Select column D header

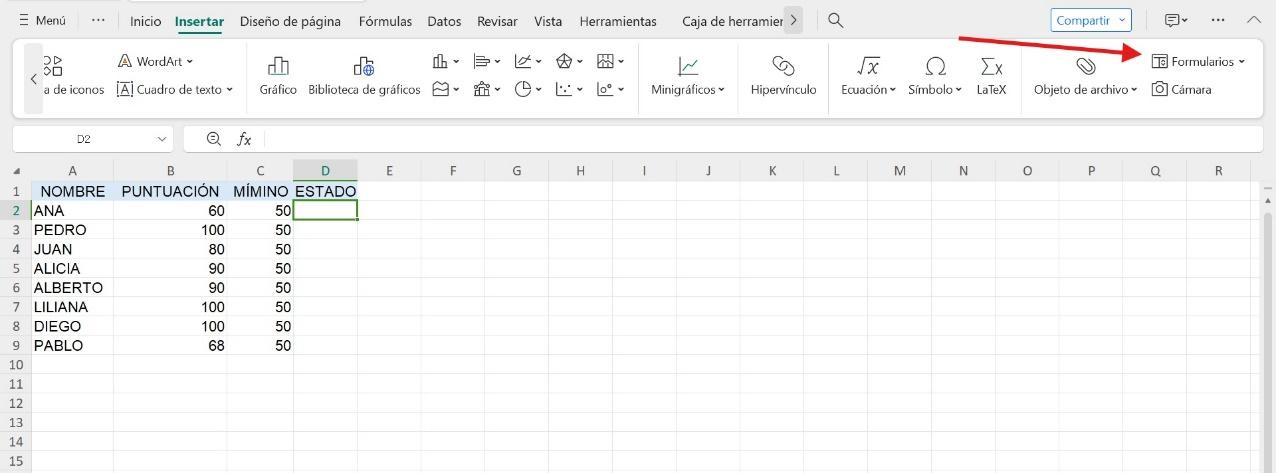(325, 171)
